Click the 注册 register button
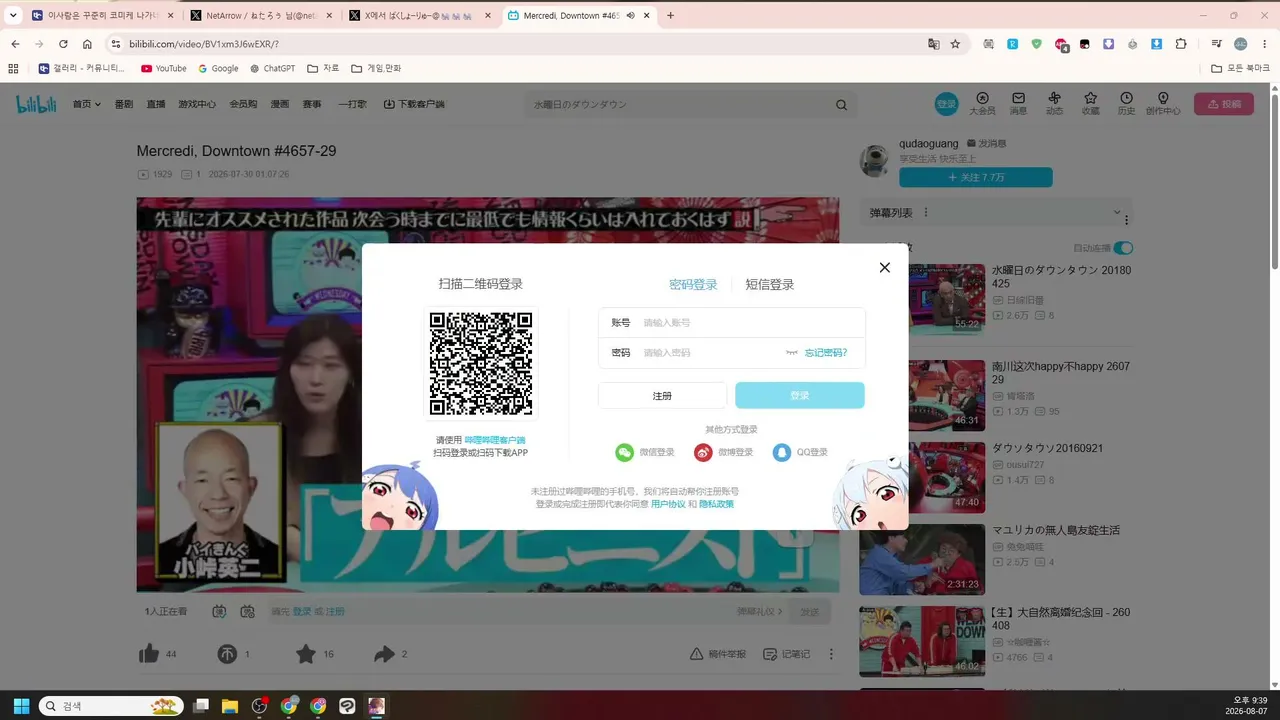 [x=662, y=396]
